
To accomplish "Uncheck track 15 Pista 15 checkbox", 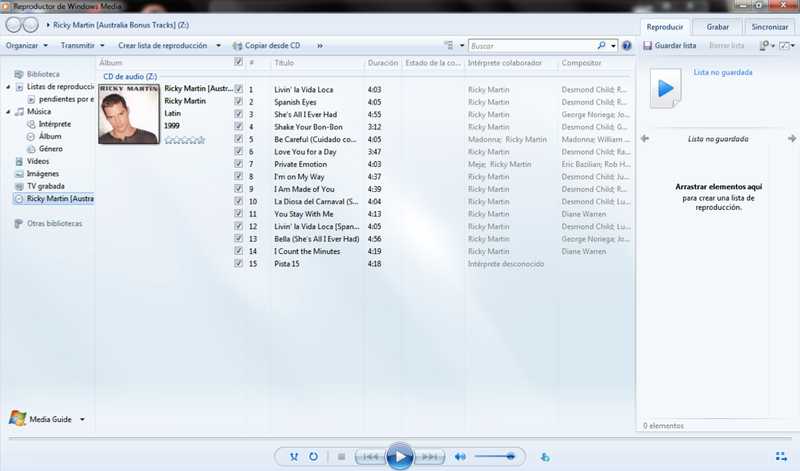I will pyautogui.click(x=238, y=263).
